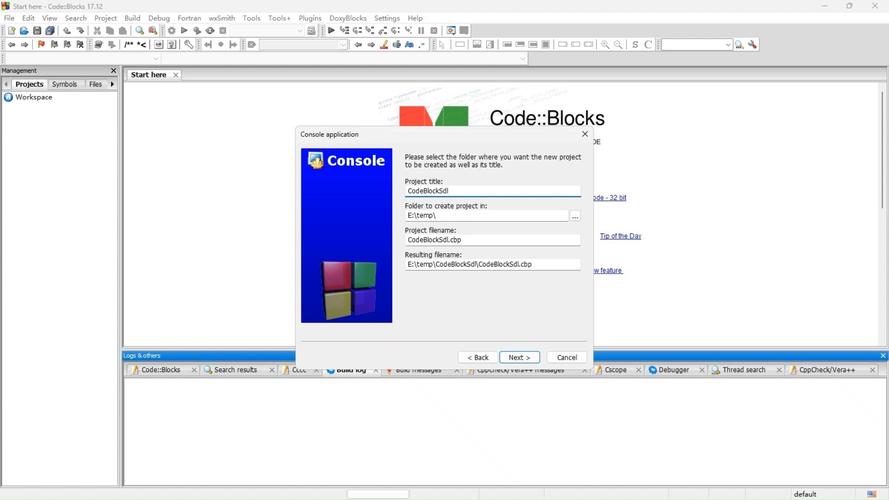Close the Management panel
The image size is (889, 500).
pos(113,70)
